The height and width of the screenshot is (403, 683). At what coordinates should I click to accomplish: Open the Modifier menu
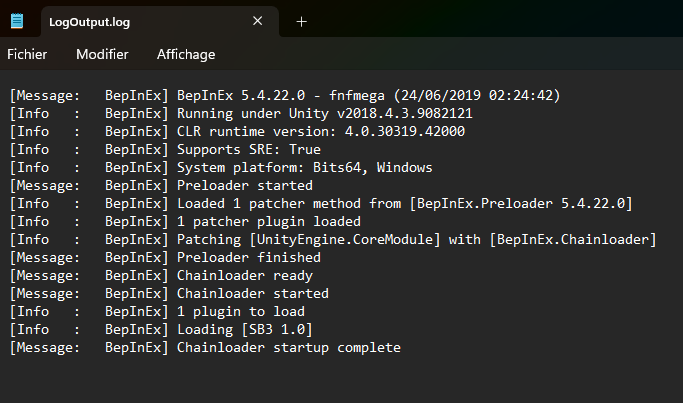click(x=102, y=54)
